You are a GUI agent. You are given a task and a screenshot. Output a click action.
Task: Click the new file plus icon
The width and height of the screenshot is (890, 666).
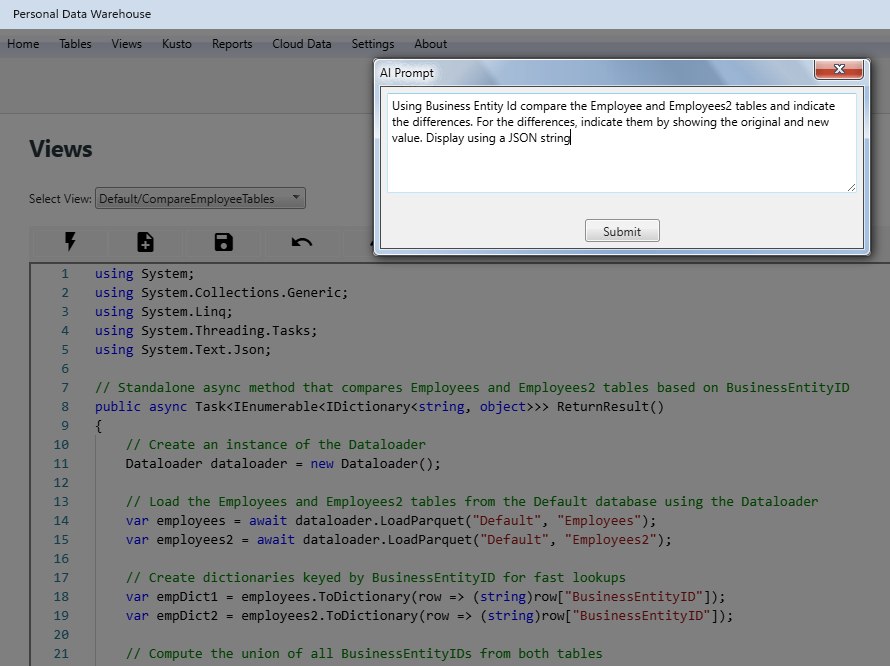click(146, 241)
